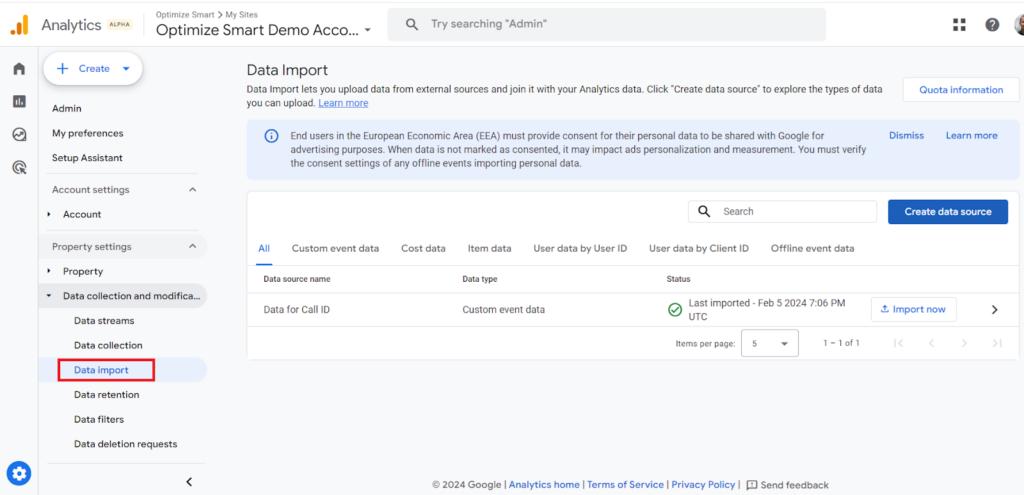Viewport: 1024px width, 495px height.
Task: Open the Terms of Service link
Action: [x=626, y=485]
